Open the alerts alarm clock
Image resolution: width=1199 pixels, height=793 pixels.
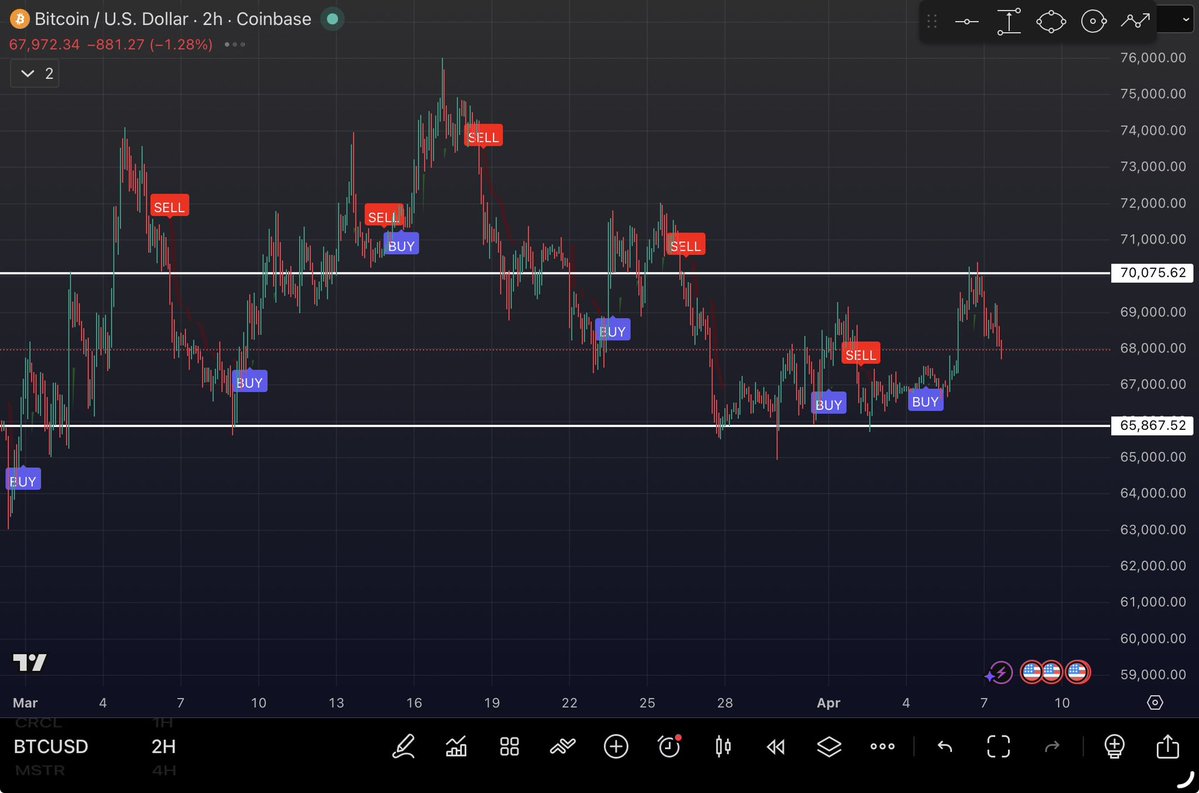point(669,746)
